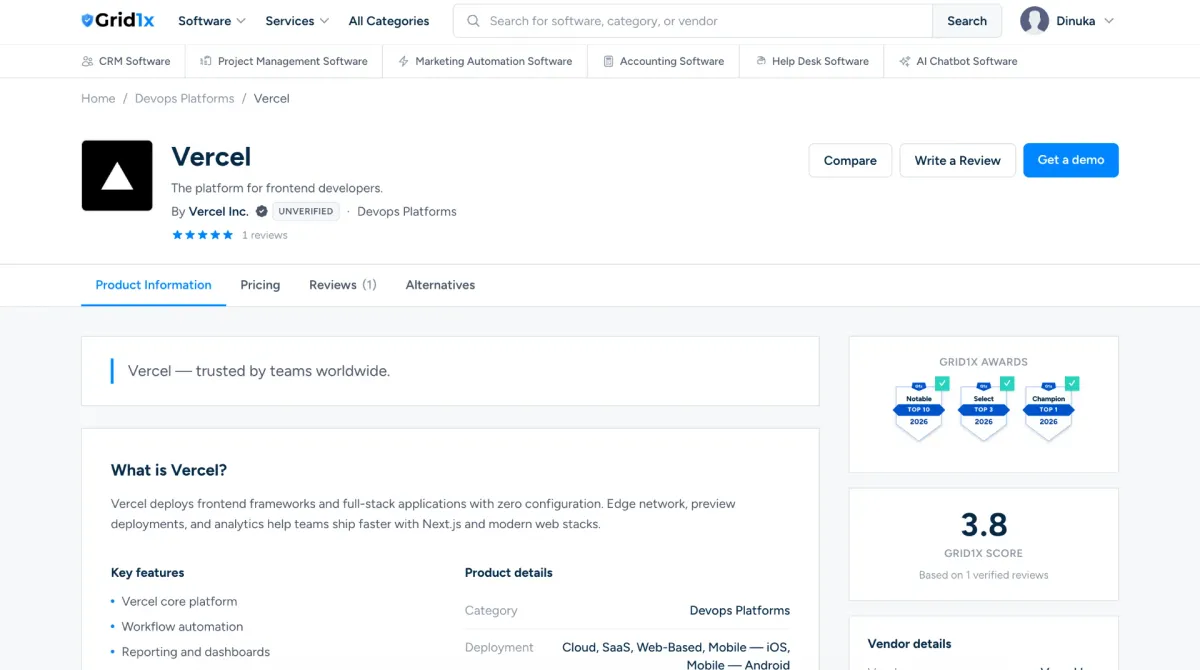This screenshot has width=1200, height=670.
Task: Open the Alternatives tab
Action: [440, 285]
